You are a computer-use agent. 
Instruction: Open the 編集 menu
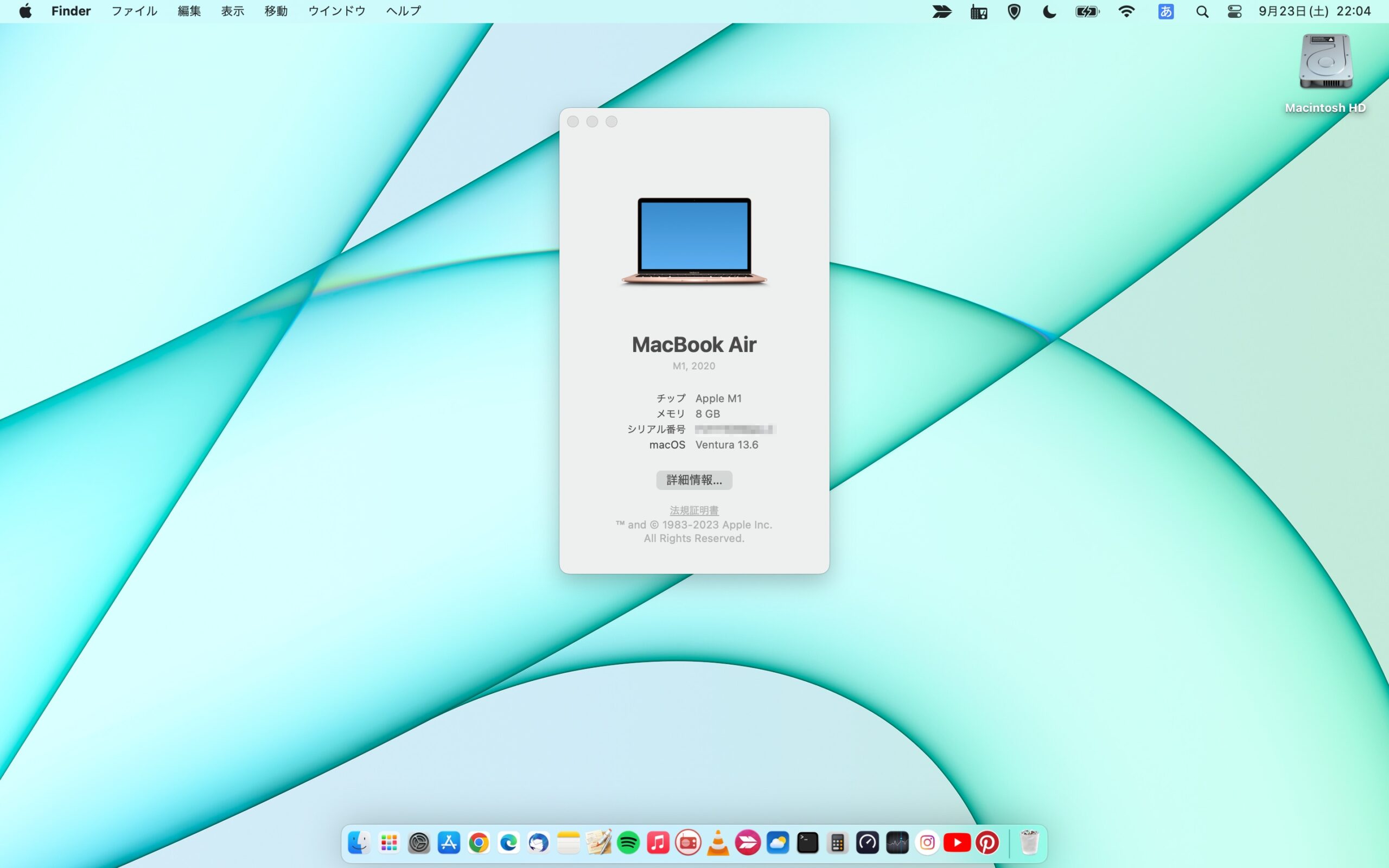pyautogui.click(x=189, y=11)
